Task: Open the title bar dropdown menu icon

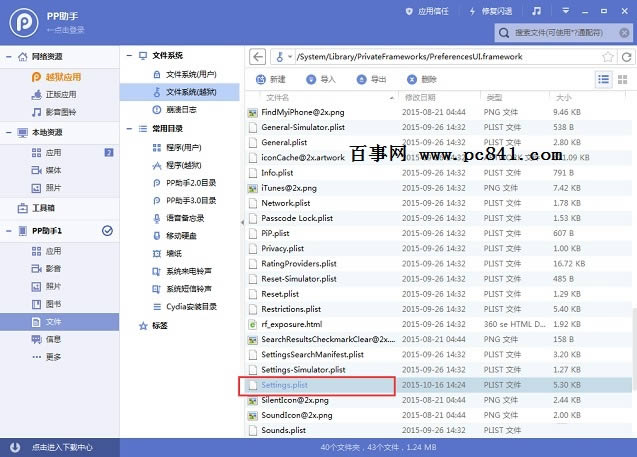Action: (566, 11)
